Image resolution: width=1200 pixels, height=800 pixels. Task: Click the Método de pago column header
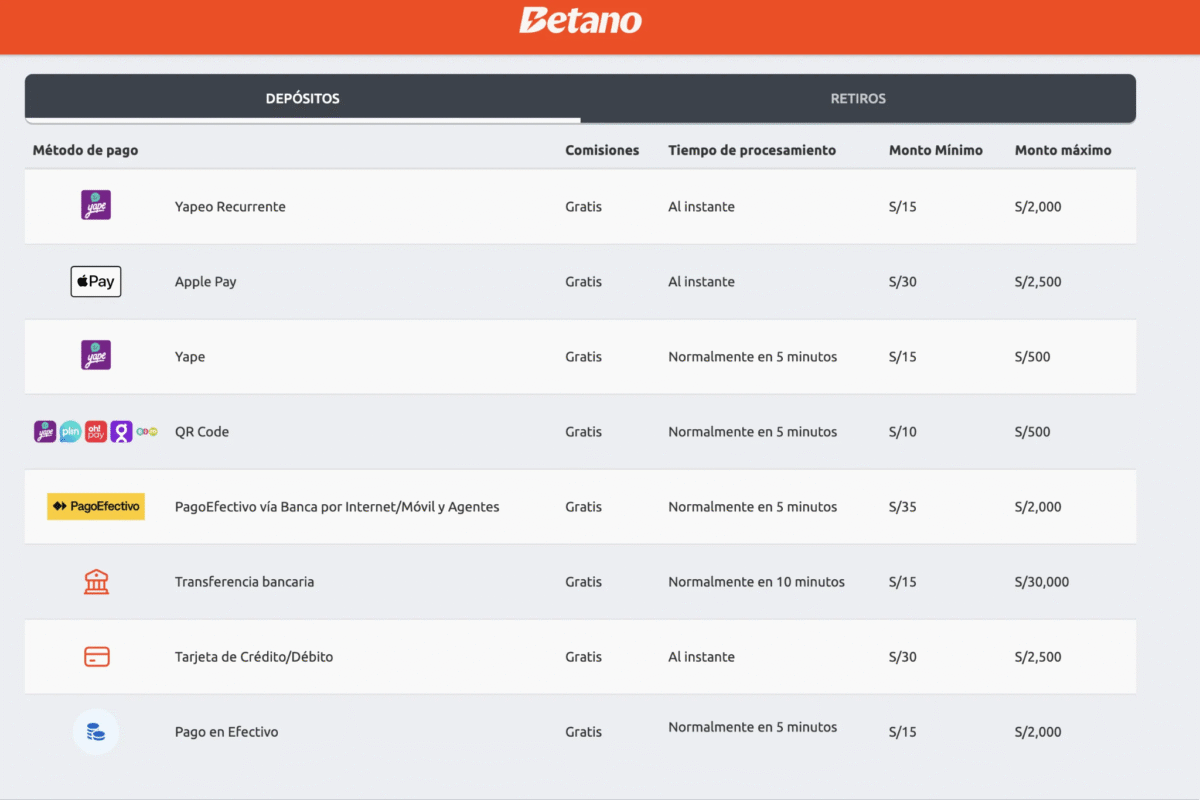coord(86,150)
